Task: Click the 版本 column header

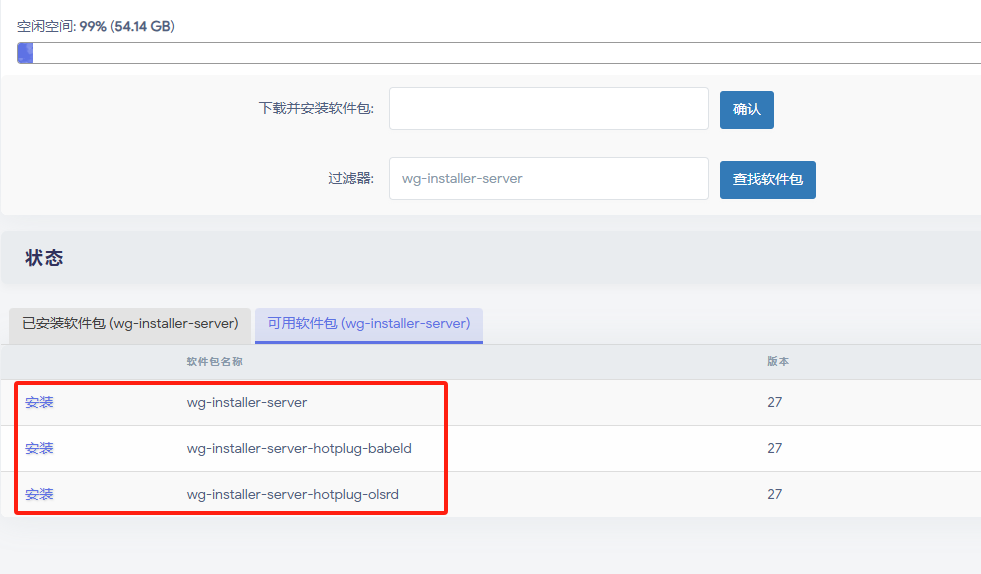Action: [778, 361]
